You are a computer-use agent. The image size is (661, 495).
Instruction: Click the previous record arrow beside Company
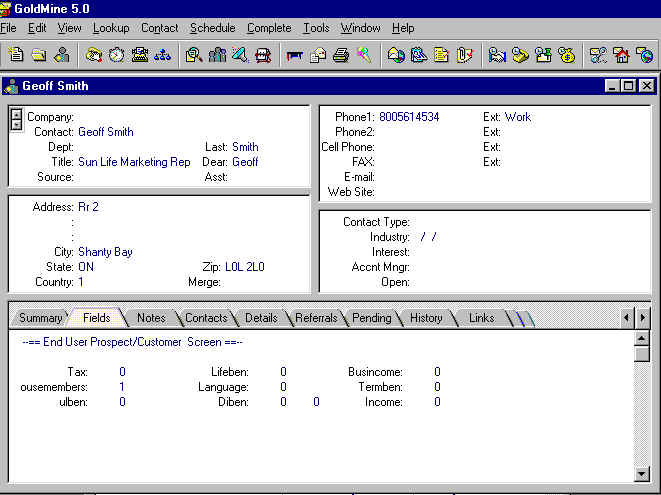16,115
